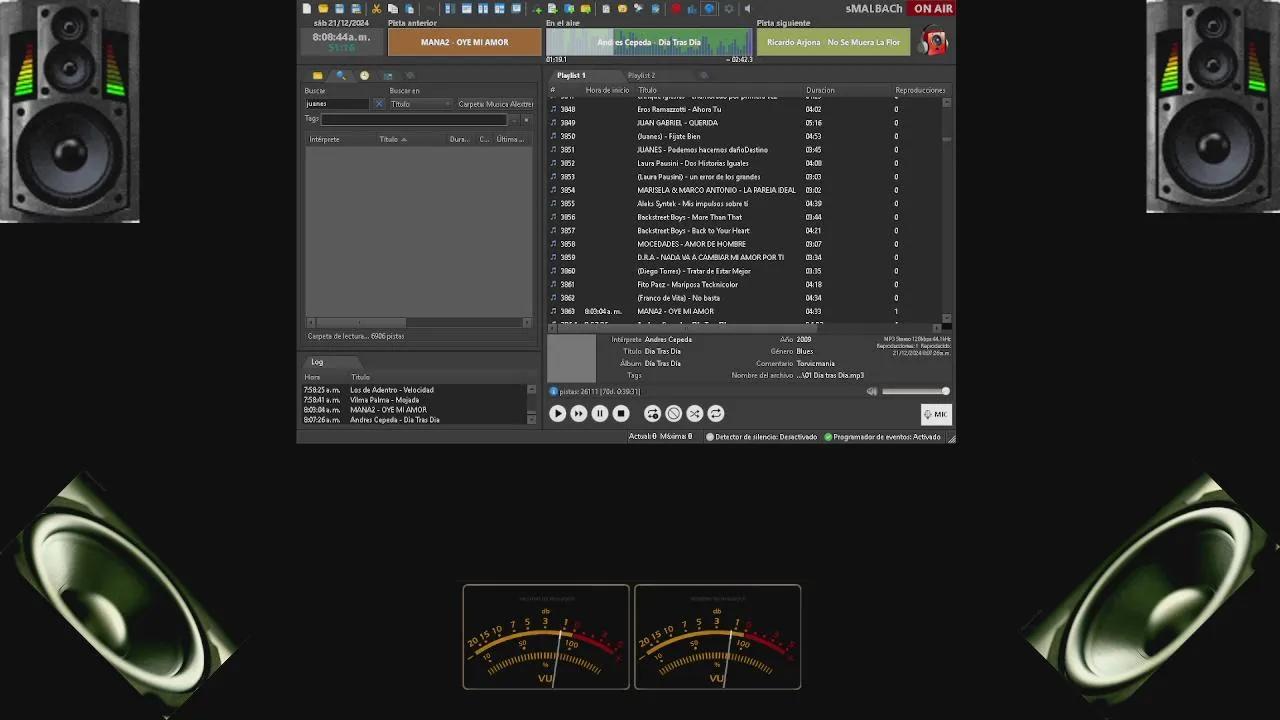Toggle repeat playlist mode

tap(716, 413)
